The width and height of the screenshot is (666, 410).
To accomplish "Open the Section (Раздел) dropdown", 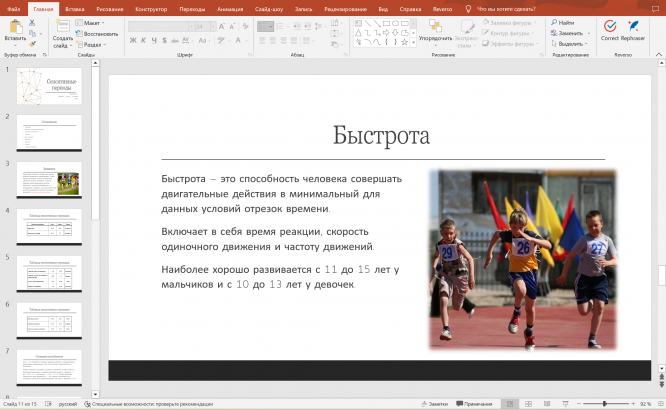I will click(91, 44).
